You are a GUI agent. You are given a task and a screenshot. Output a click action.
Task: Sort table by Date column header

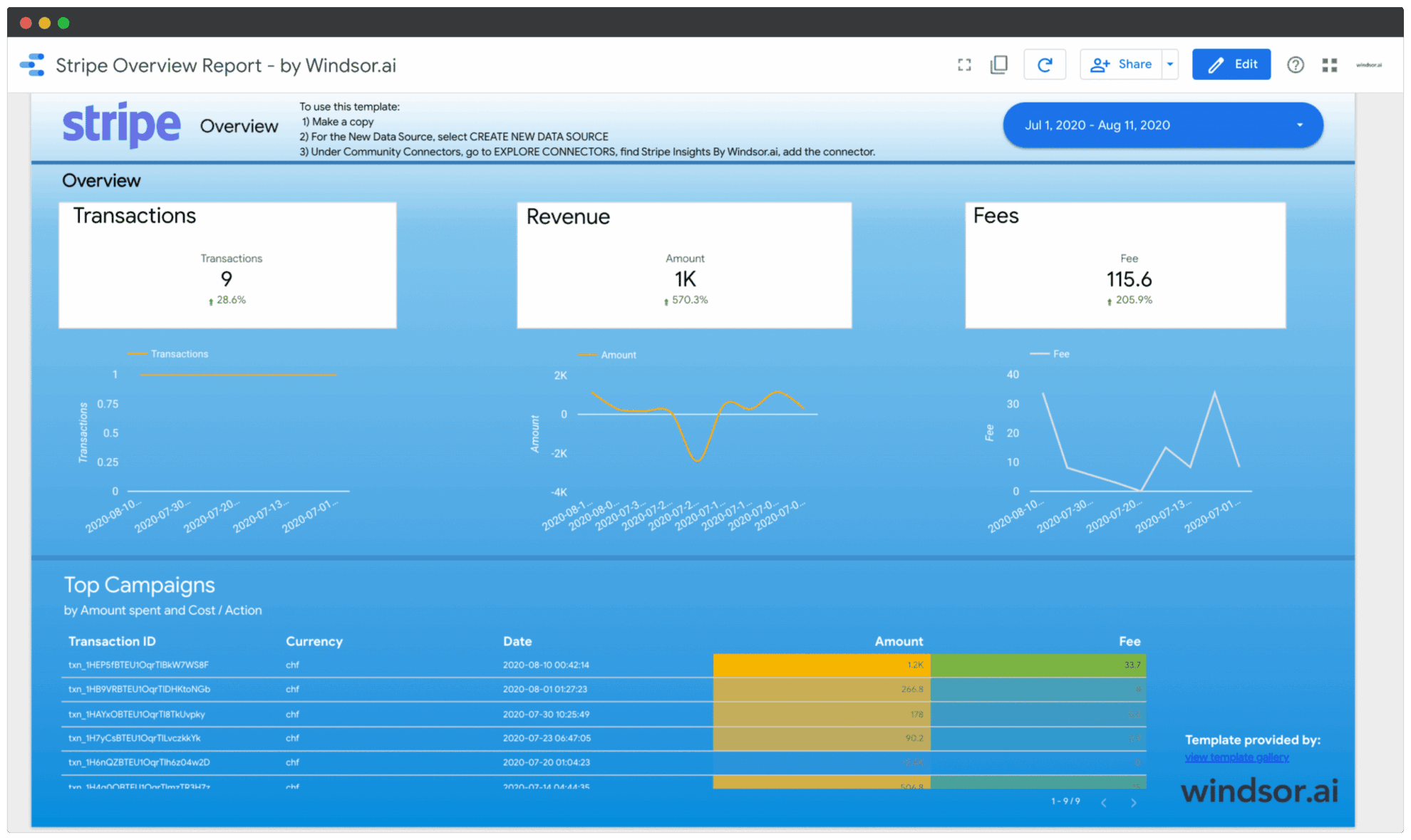pos(517,641)
